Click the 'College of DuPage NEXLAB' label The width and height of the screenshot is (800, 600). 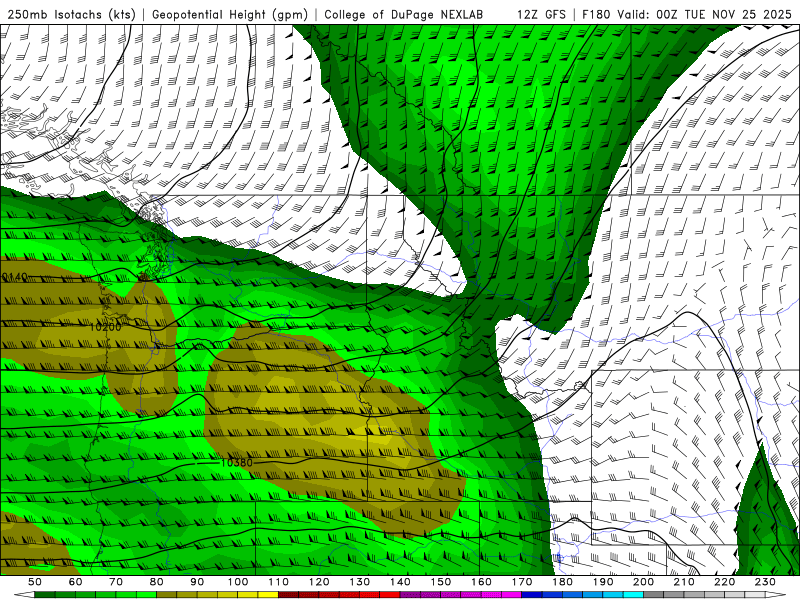403,14
